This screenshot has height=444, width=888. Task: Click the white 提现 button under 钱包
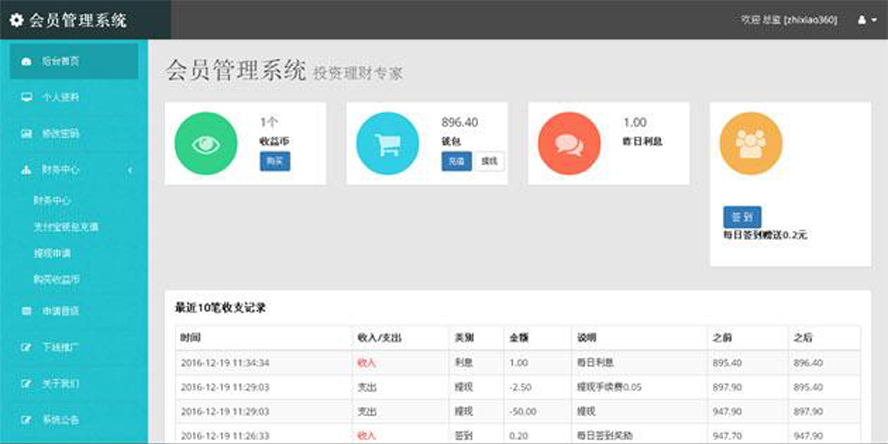pyautogui.click(x=489, y=161)
